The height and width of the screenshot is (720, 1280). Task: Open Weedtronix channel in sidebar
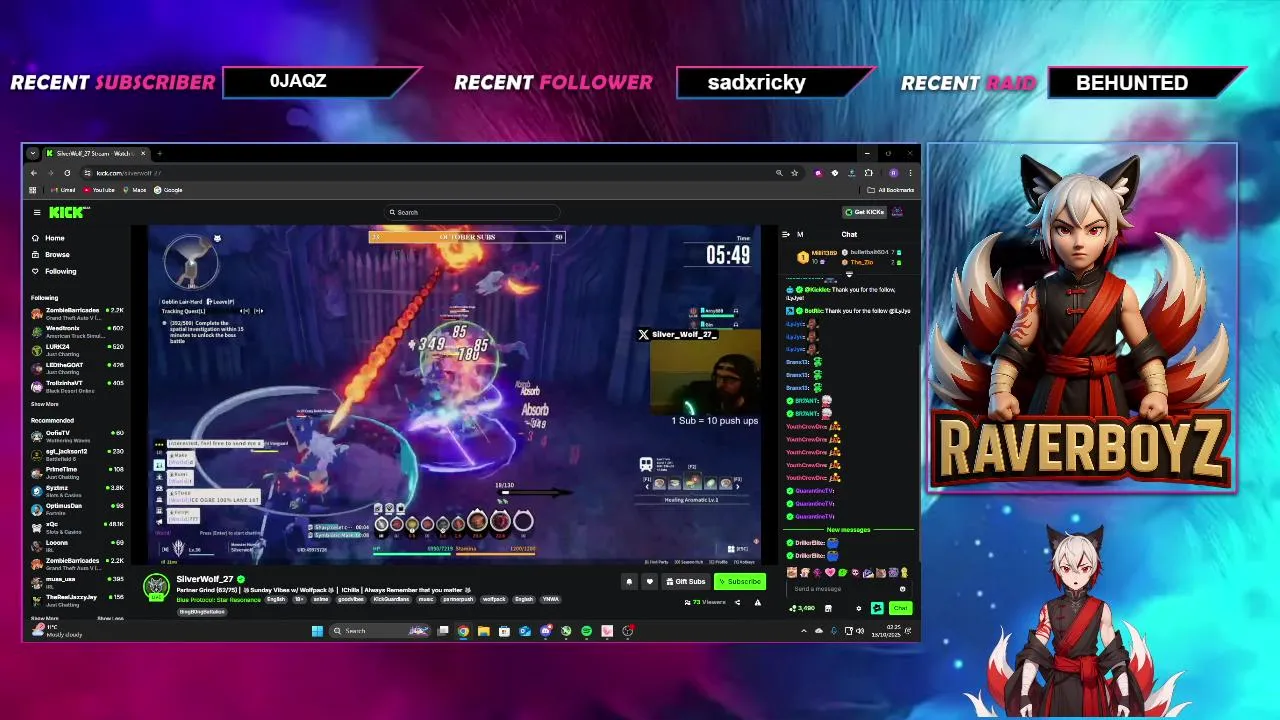[78, 331]
